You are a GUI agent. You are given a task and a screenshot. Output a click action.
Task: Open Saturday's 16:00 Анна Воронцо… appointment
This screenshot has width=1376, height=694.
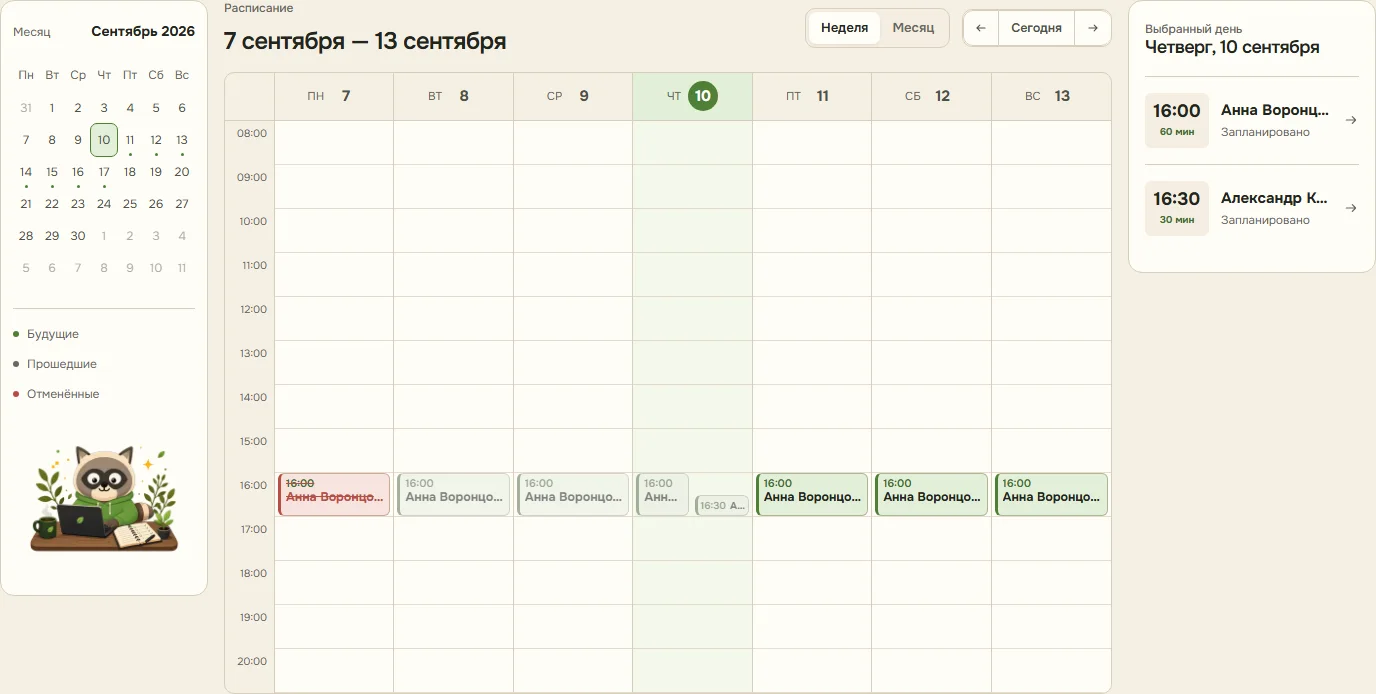pos(931,495)
